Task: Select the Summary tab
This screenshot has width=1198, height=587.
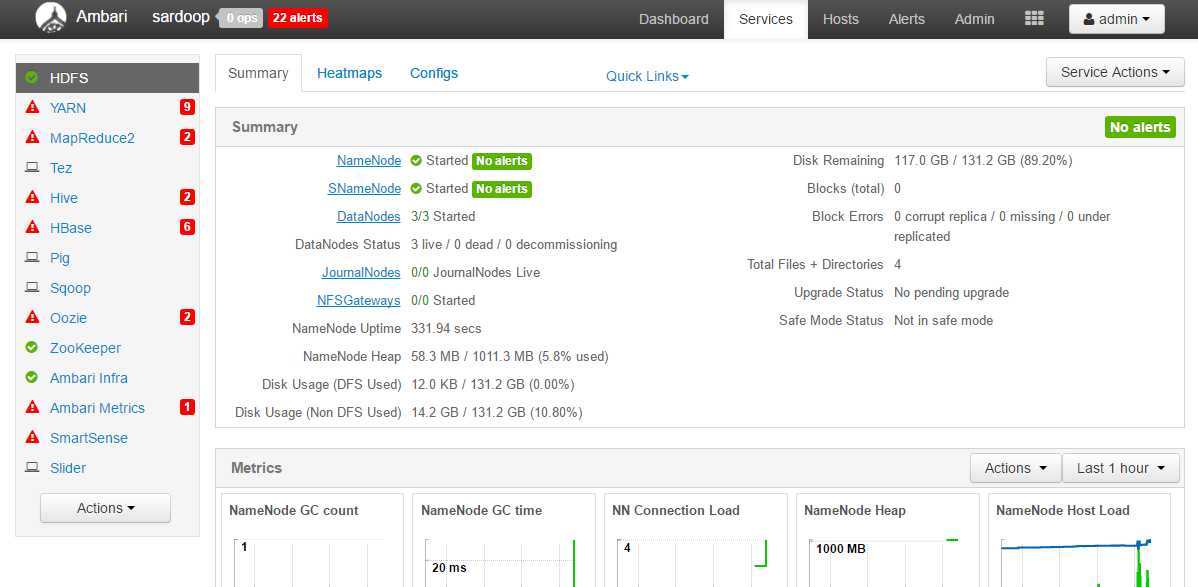Action: point(258,73)
